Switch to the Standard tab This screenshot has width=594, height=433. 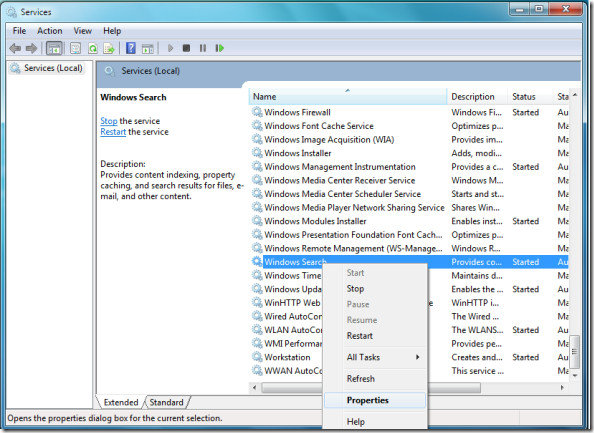point(166,402)
